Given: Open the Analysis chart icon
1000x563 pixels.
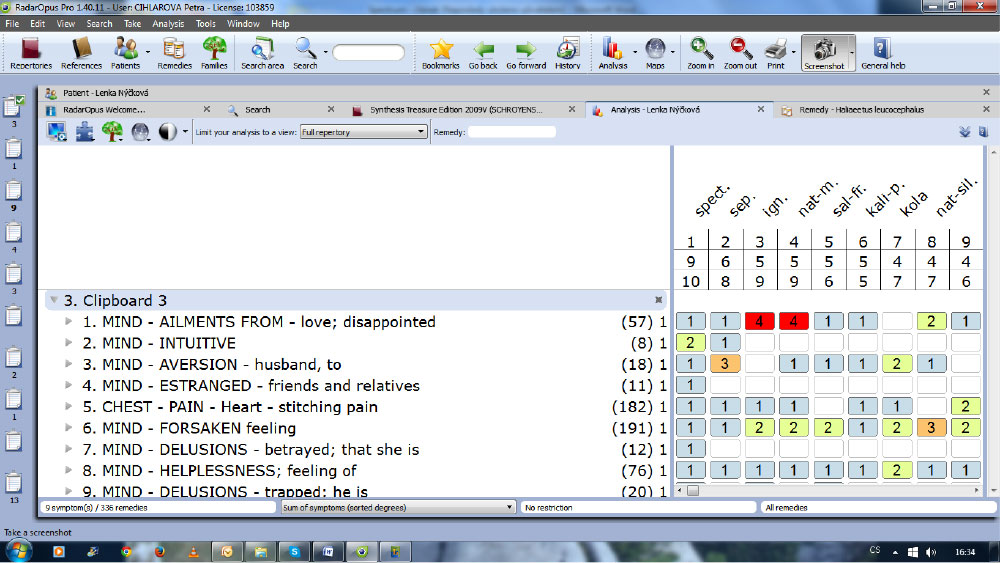Looking at the screenshot, I should point(612,53).
